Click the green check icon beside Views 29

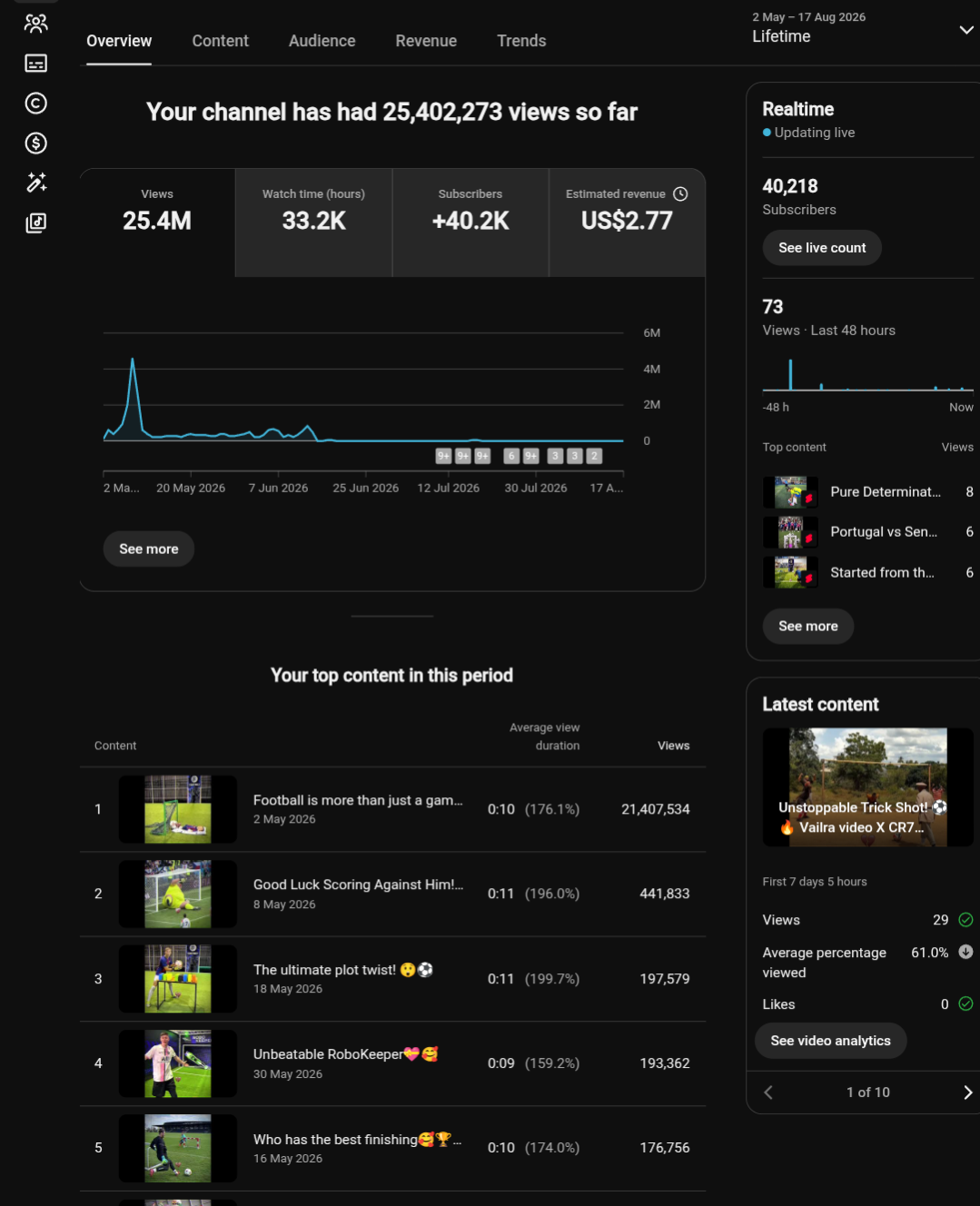965,920
